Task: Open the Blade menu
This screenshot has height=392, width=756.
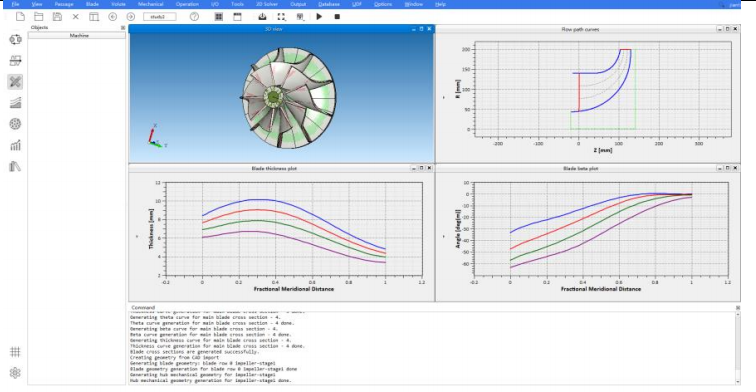Action: click(92, 4)
